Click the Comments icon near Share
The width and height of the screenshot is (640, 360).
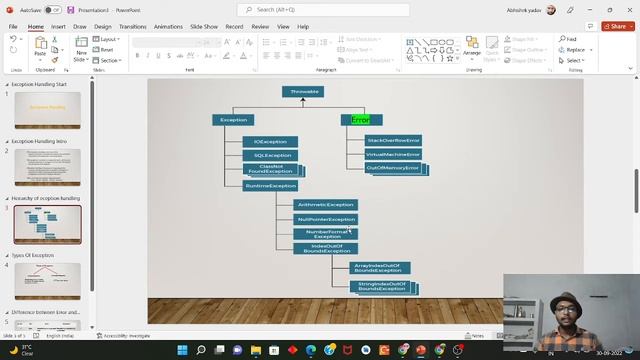pos(590,27)
